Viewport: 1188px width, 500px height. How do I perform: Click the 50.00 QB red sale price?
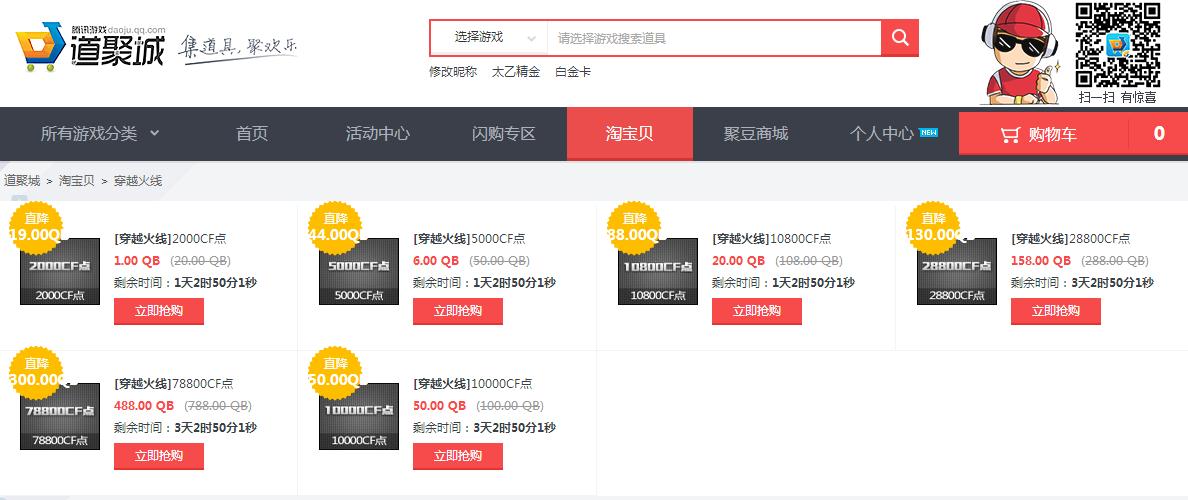pyautogui.click(x=439, y=405)
